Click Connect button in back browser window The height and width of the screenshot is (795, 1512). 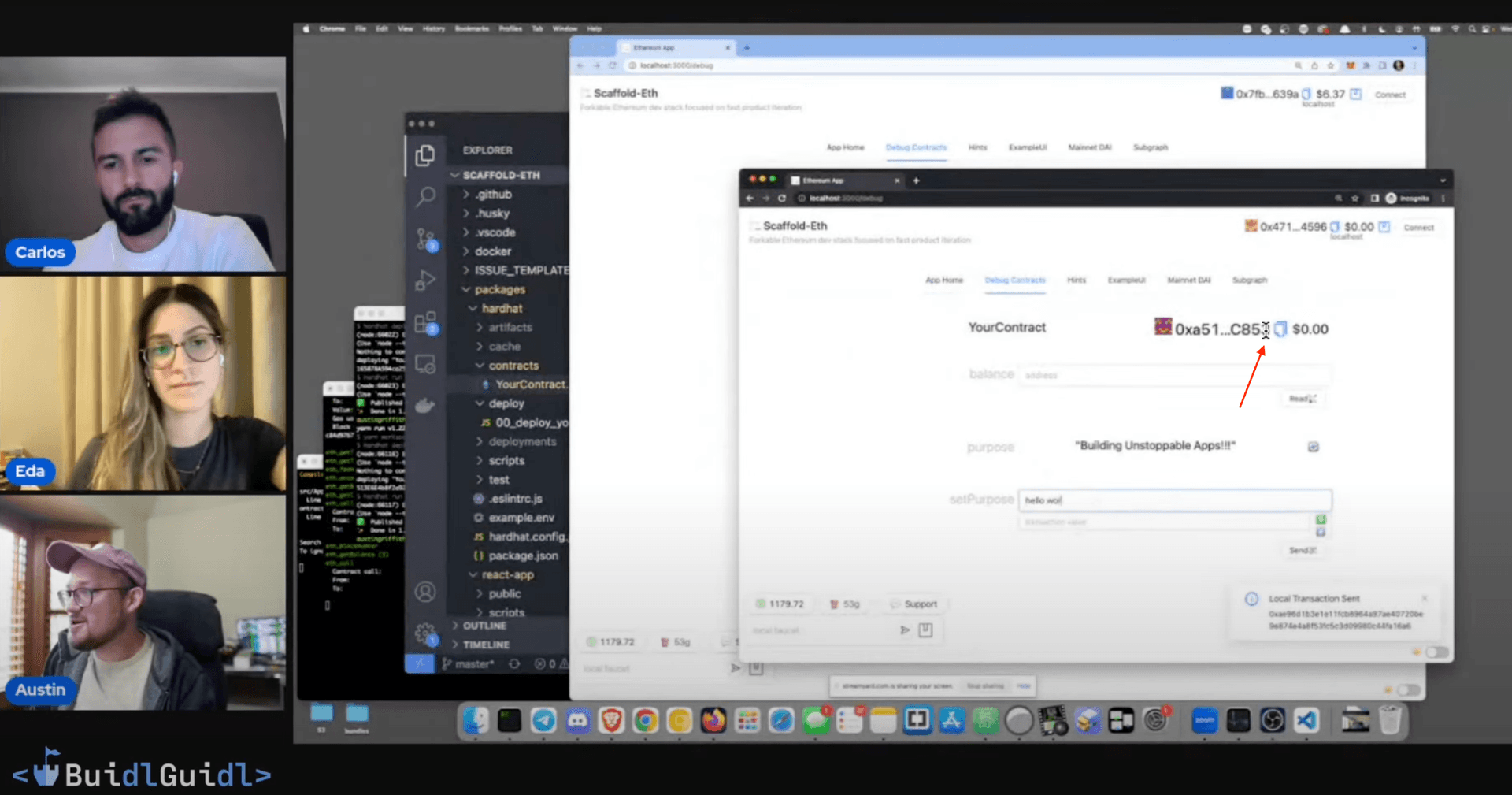[1390, 95]
